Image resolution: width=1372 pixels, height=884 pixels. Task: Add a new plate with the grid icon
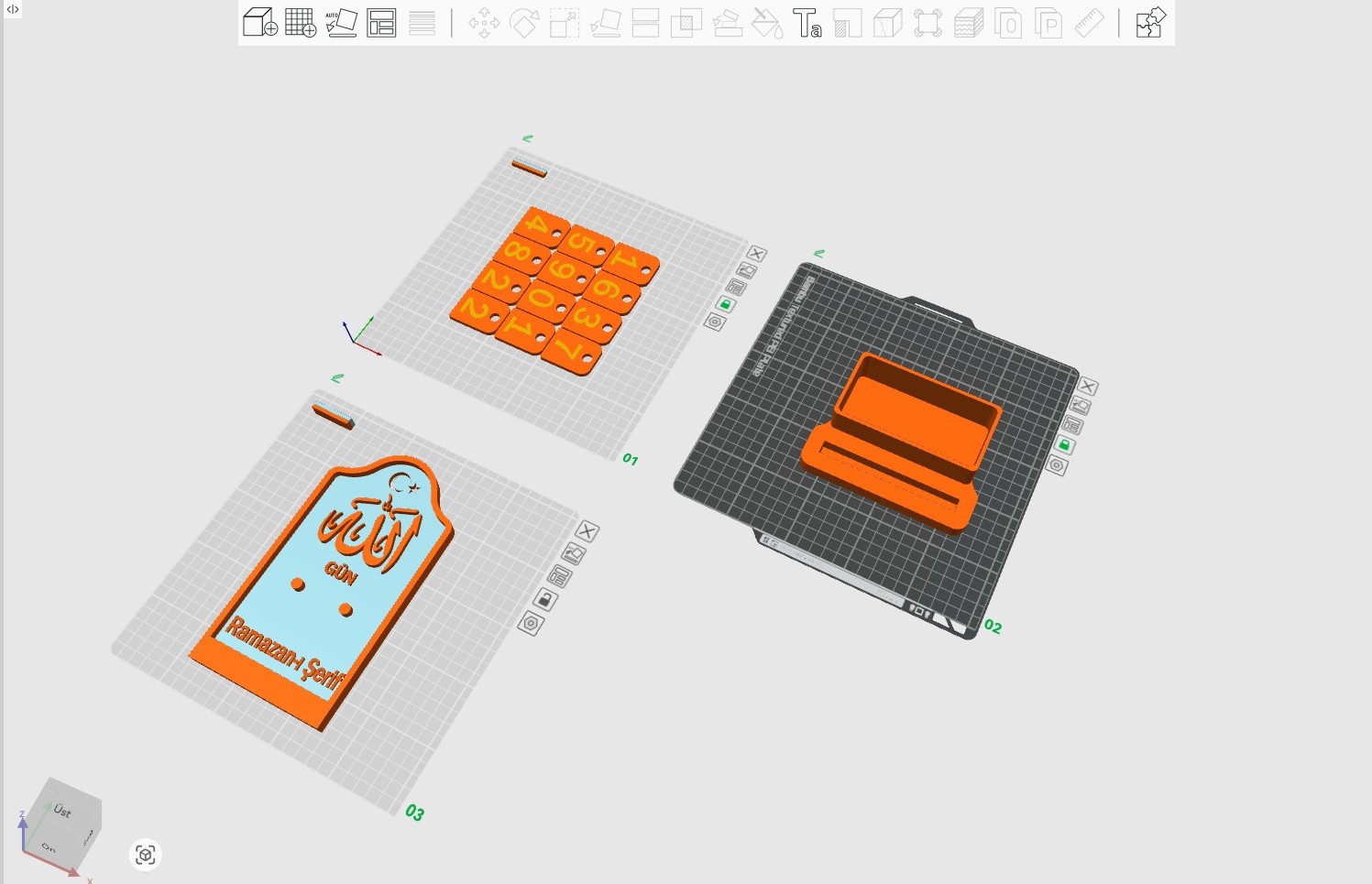pyautogui.click(x=301, y=23)
